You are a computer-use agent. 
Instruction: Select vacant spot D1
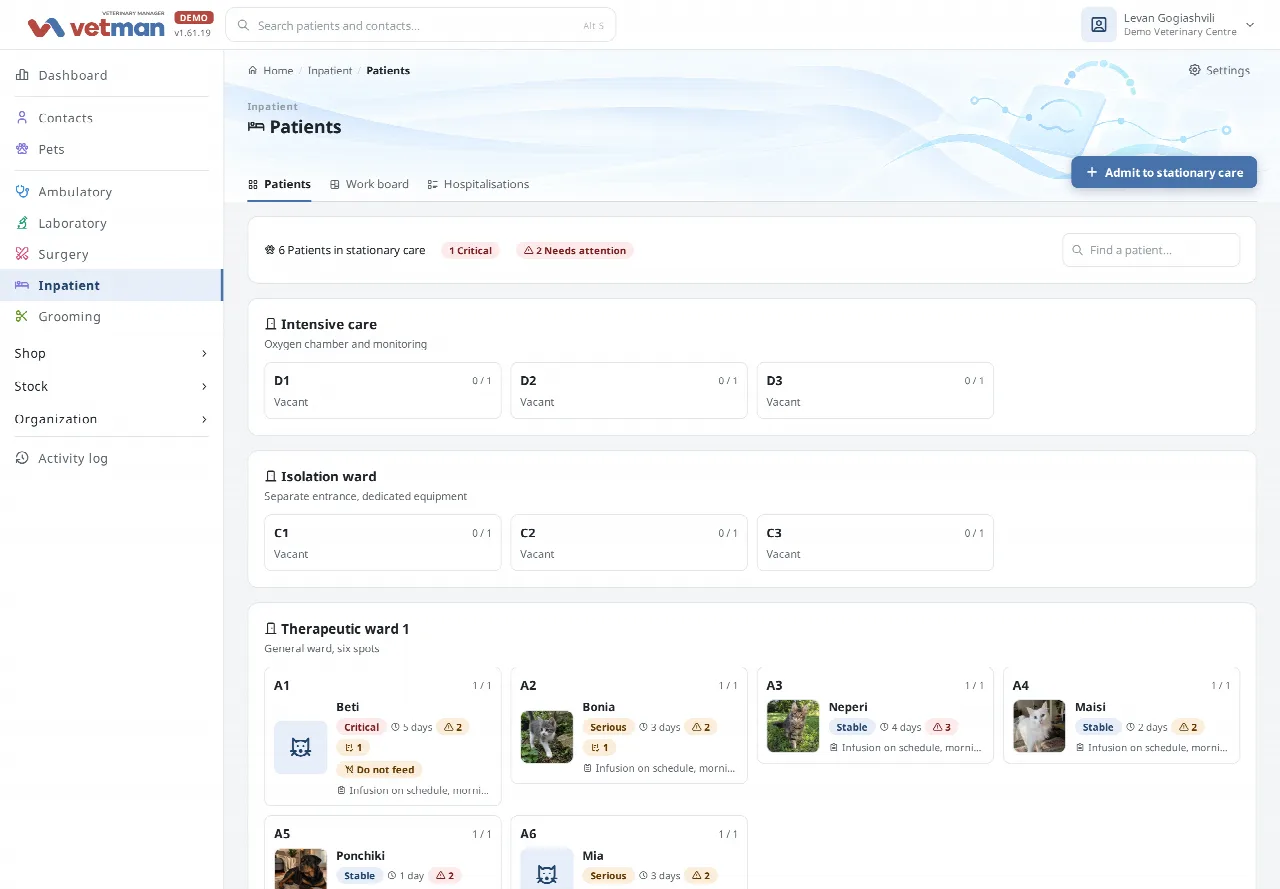pyautogui.click(x=383, y=390)
